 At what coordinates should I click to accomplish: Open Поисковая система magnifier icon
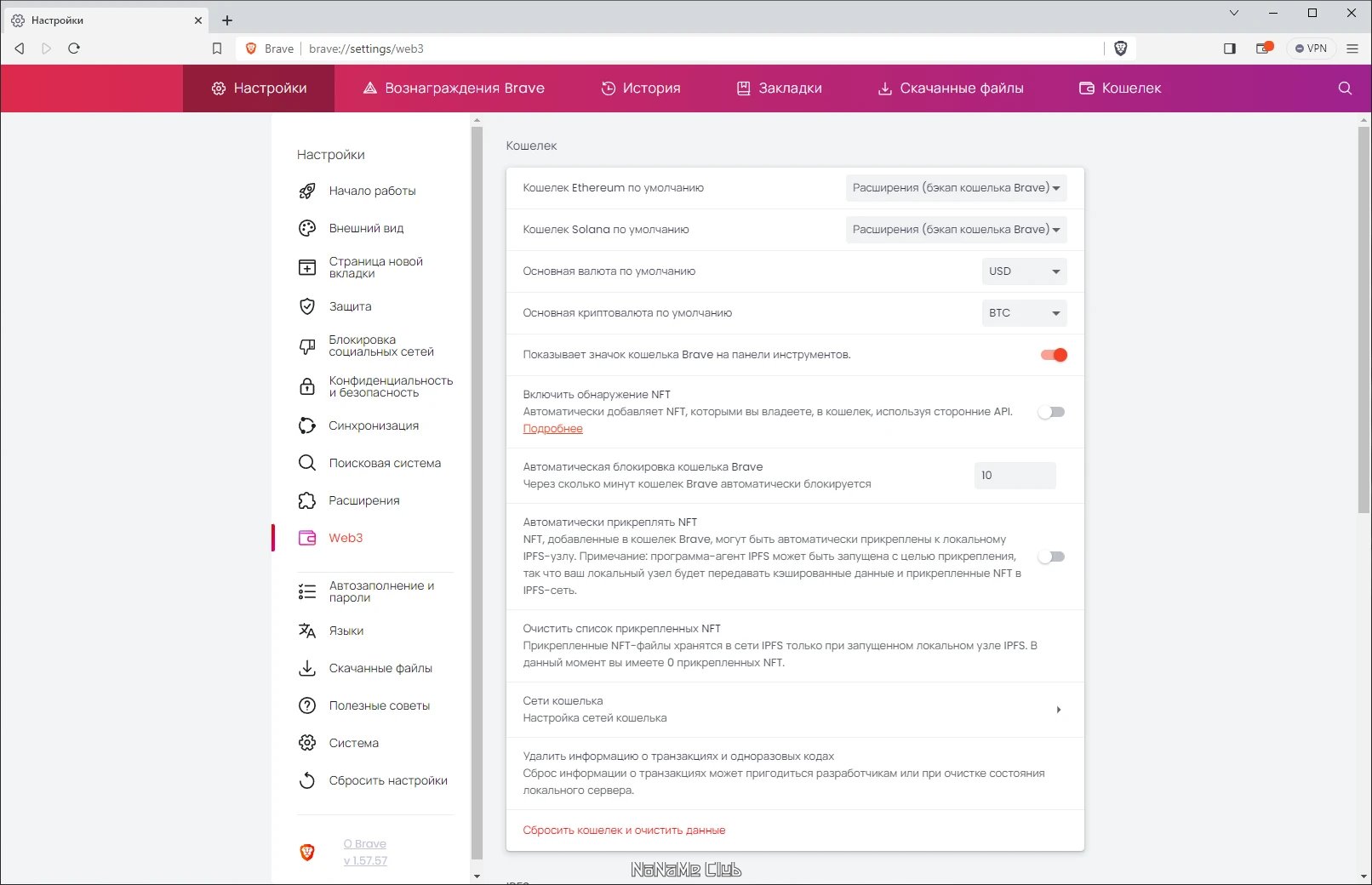[307, 463]
